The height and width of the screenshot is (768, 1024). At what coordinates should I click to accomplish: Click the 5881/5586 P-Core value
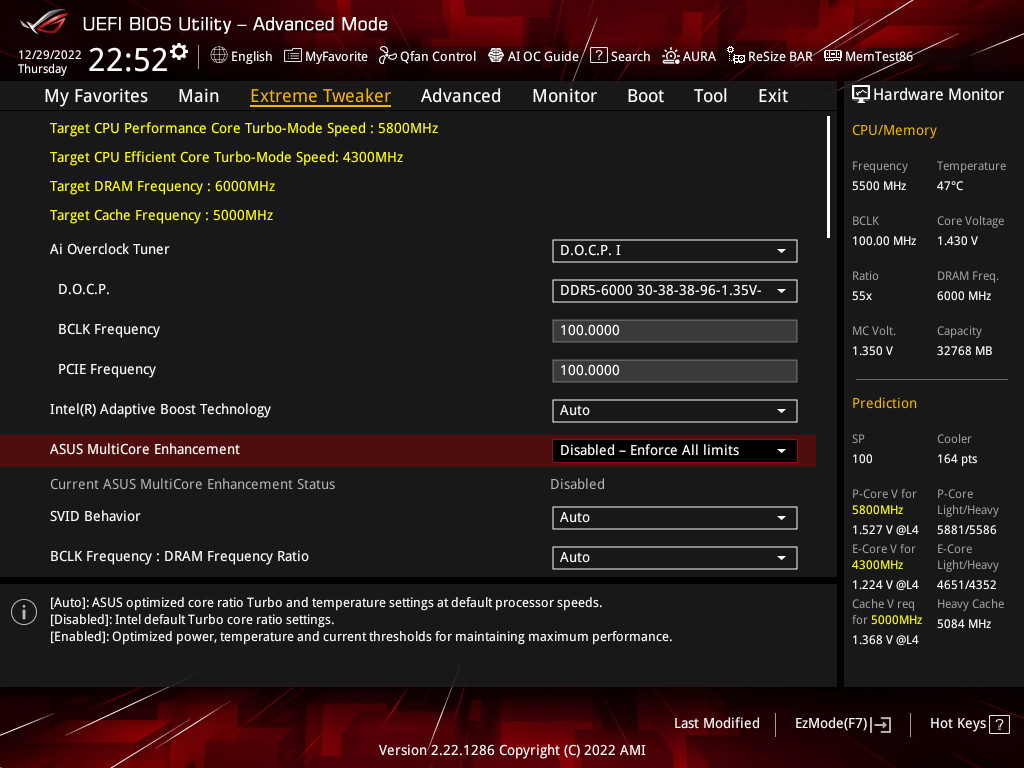967,530
